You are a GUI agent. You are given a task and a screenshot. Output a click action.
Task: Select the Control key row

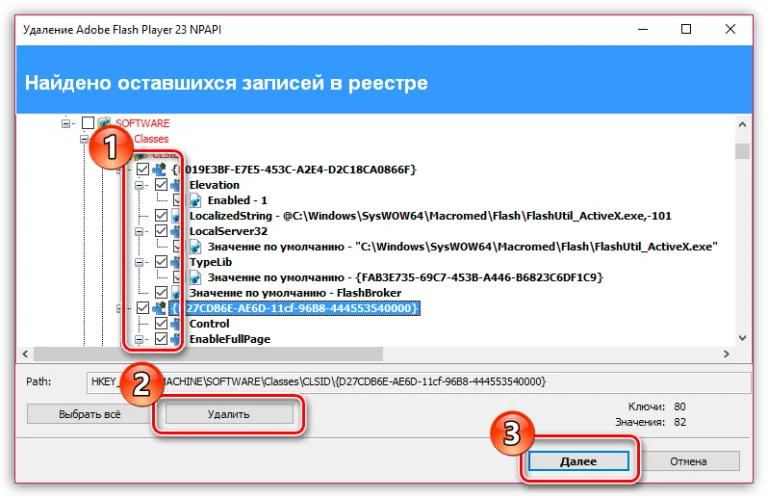pos(209,324)
